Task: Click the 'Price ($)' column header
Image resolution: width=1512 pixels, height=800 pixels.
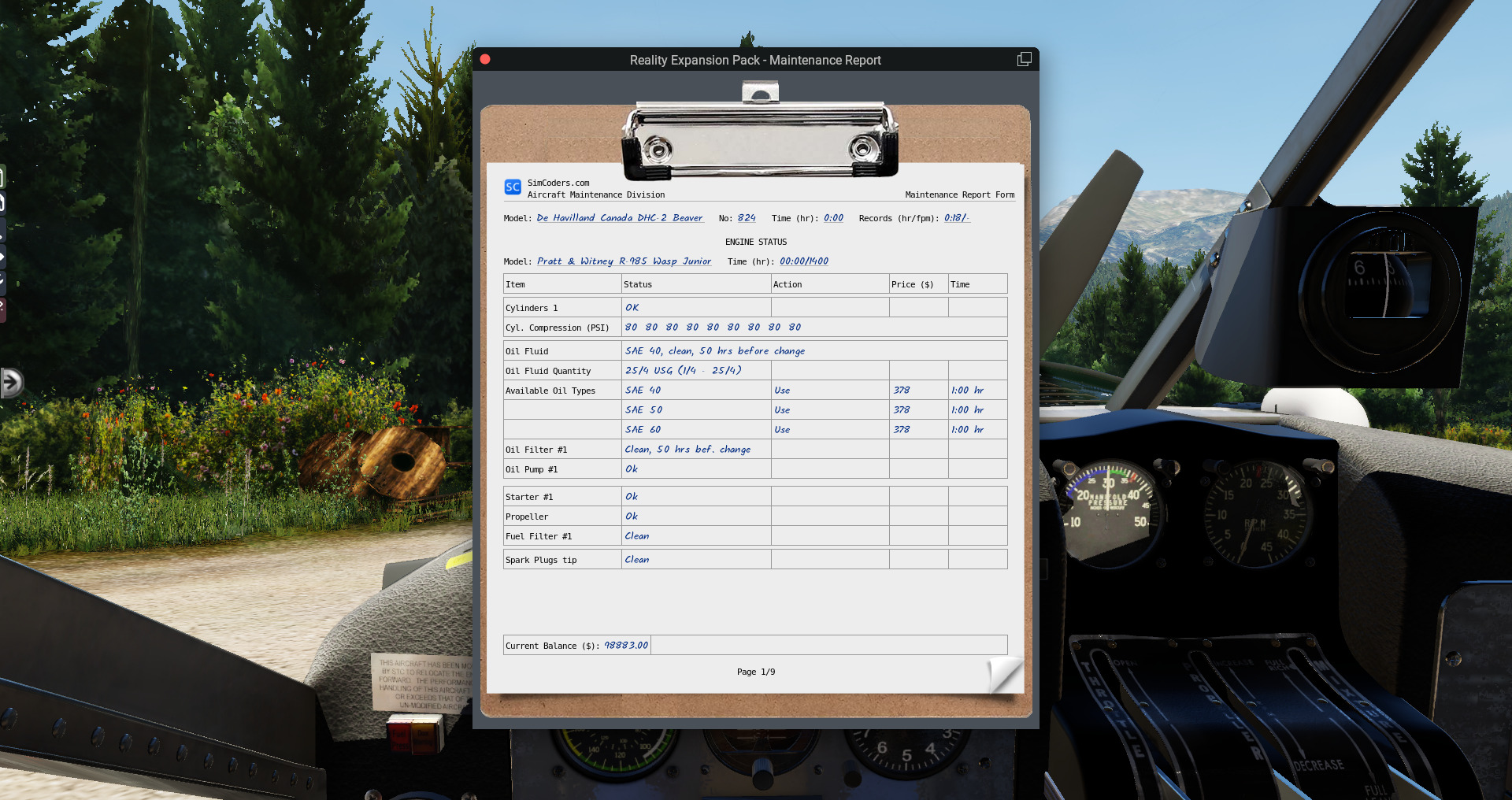Action: pos(912,284)
